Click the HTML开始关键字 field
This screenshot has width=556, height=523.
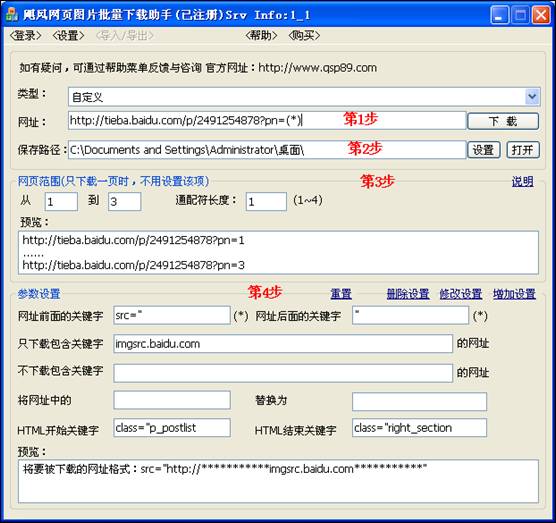pyautogui.click(x=172, y=428)
